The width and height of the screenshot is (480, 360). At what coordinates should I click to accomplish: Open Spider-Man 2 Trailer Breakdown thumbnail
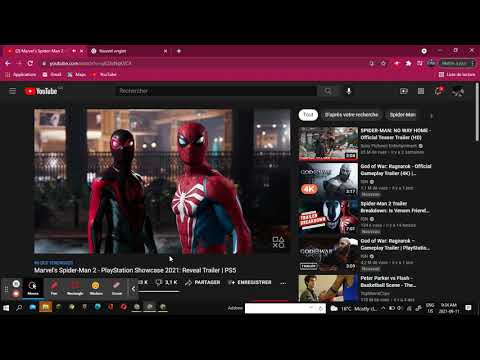click(x=328, y=217)
